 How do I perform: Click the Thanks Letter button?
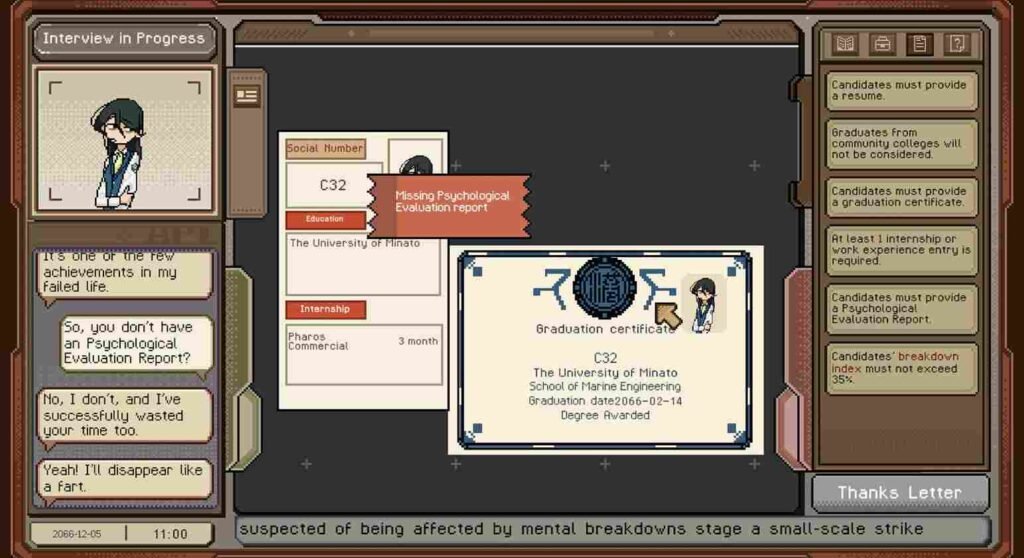tap(900, 492)
